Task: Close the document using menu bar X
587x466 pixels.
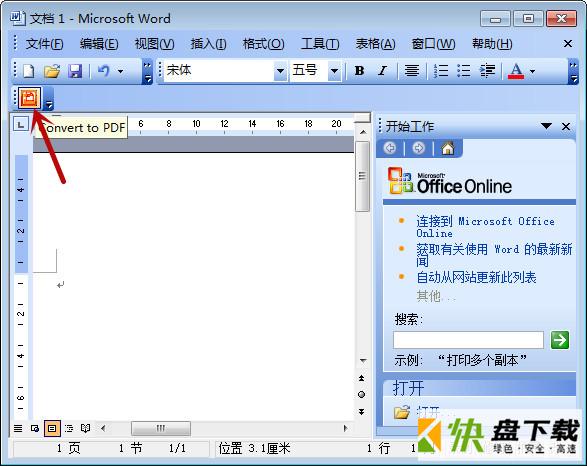Action: click(568, 44)
